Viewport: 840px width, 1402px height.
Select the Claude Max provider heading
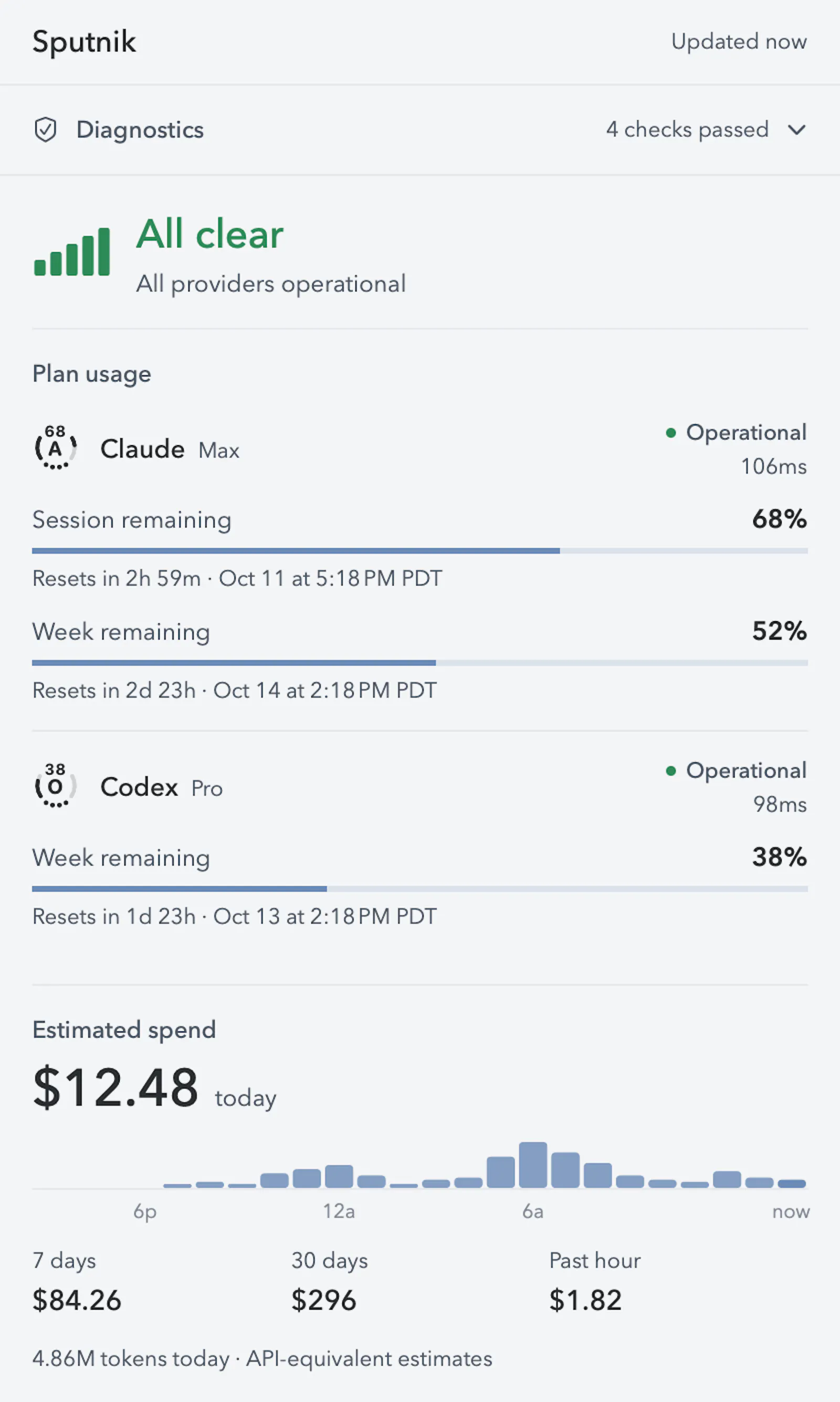point(170,449)
